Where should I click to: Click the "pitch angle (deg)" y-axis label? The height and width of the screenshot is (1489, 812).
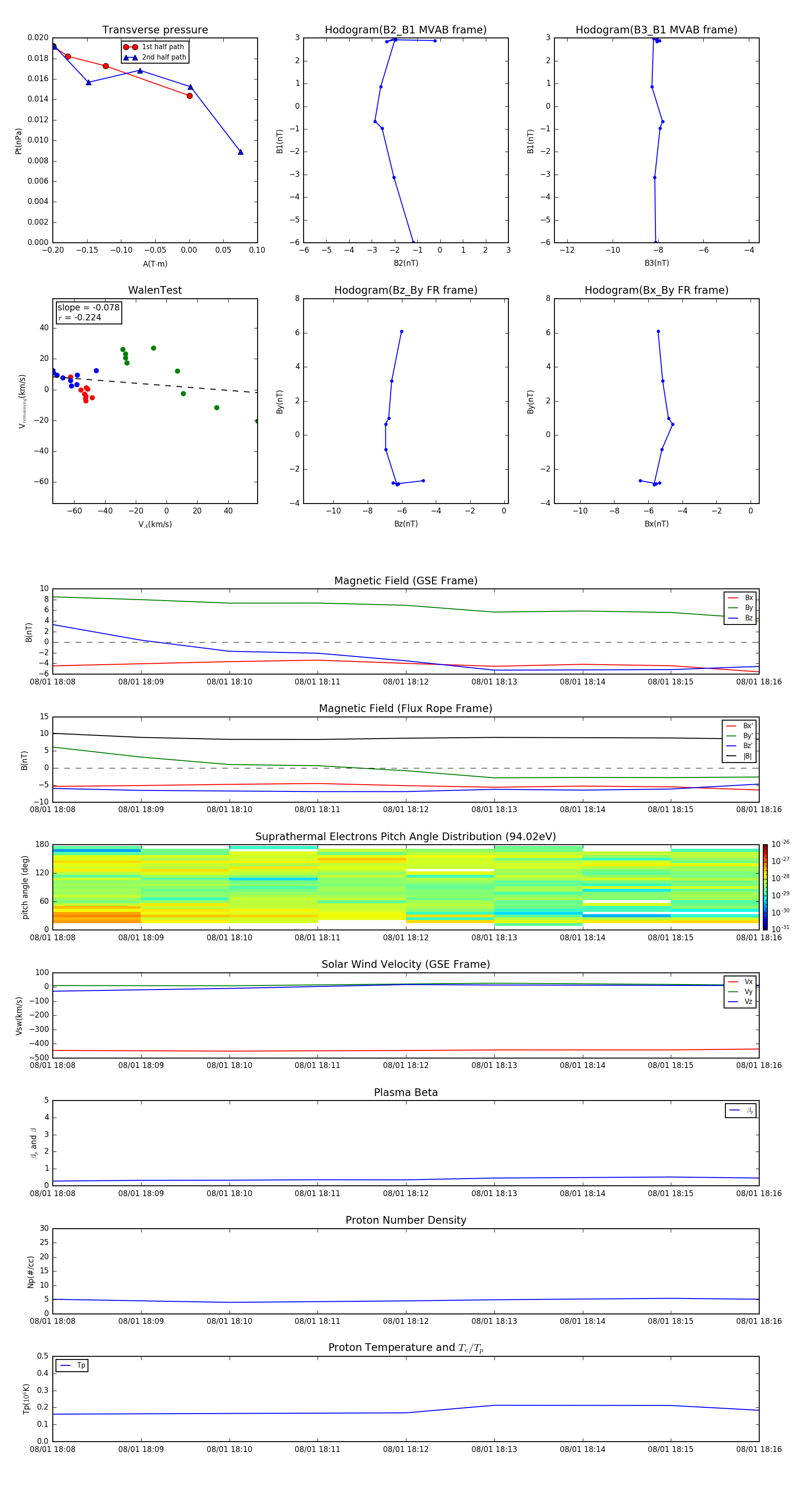click(25, 887)
